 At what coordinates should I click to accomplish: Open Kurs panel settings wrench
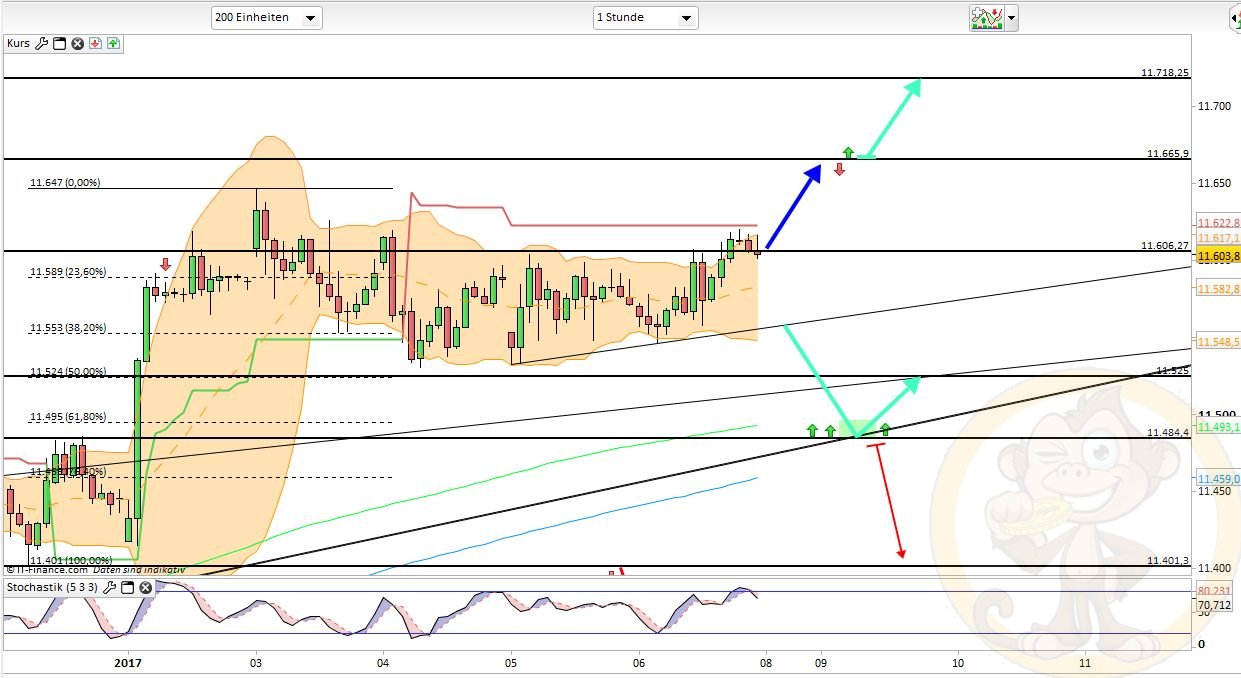(x=41, y=43)
